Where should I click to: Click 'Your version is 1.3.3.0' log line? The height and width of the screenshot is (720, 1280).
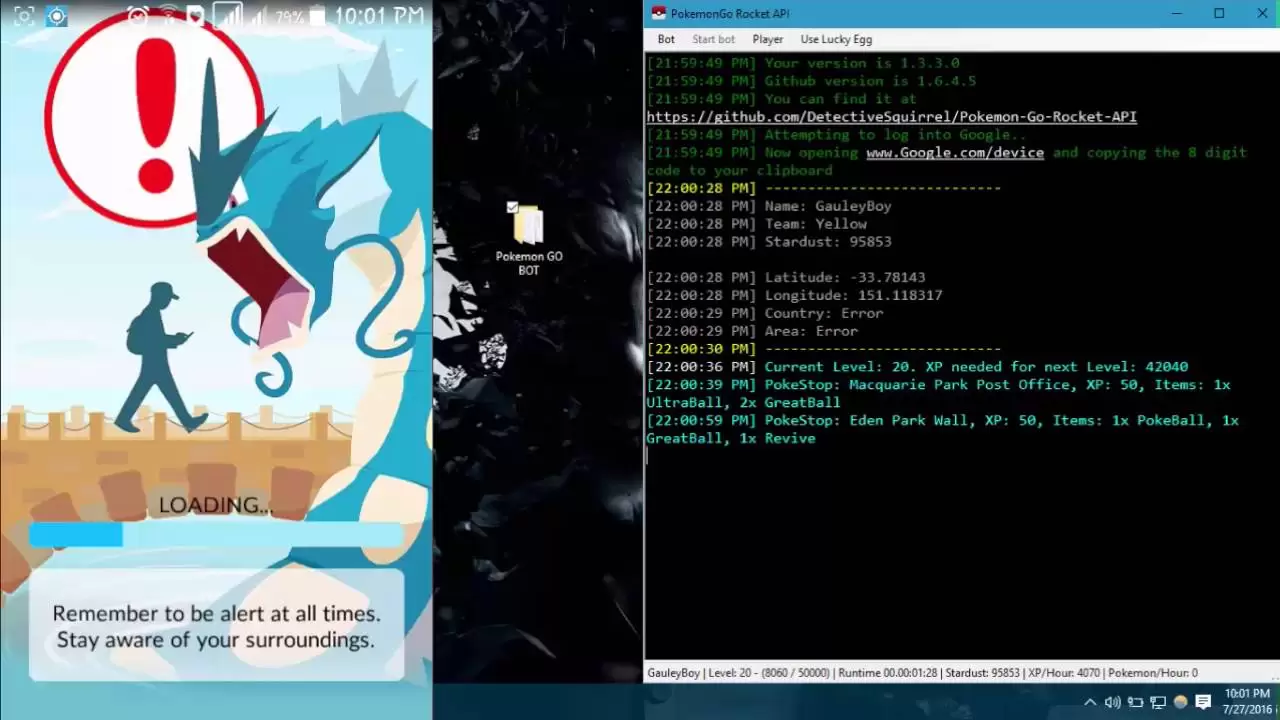803,63
